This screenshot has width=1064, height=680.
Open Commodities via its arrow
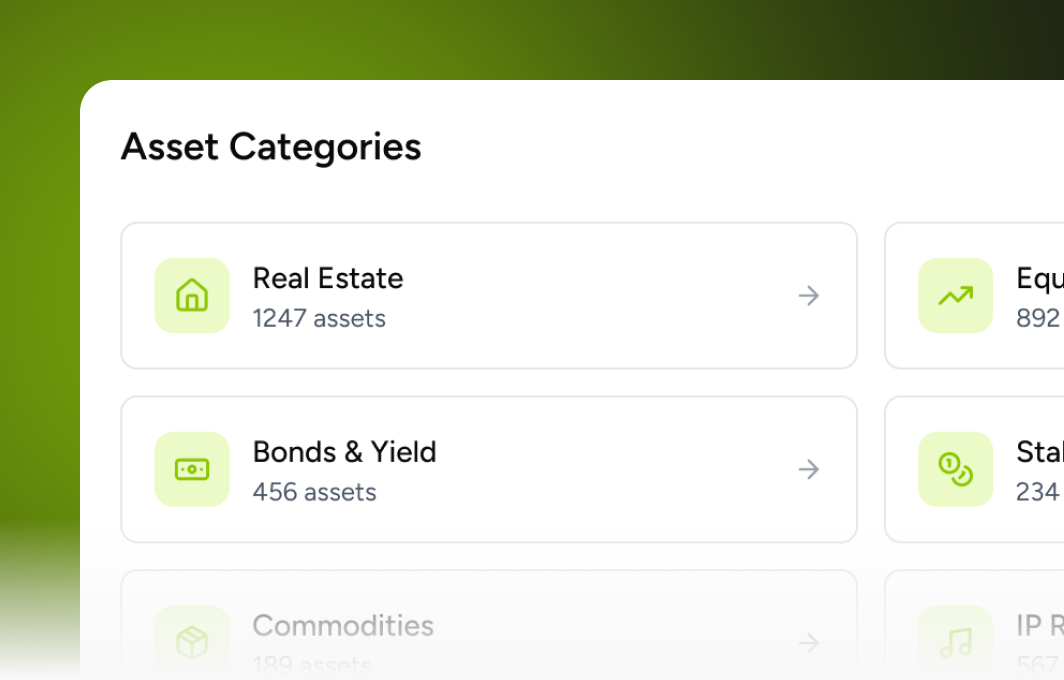click(809, 643)
